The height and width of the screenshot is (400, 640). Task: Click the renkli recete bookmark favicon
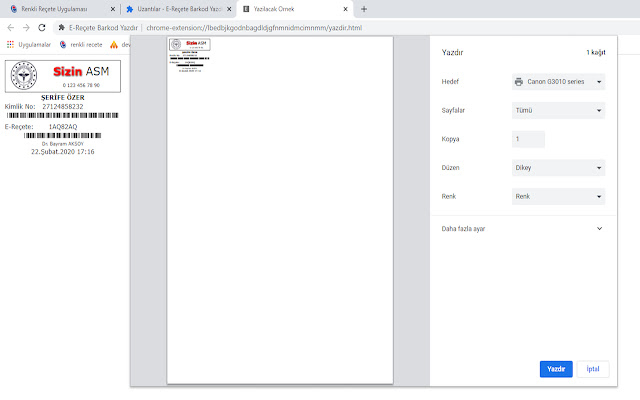coord(63,44)
